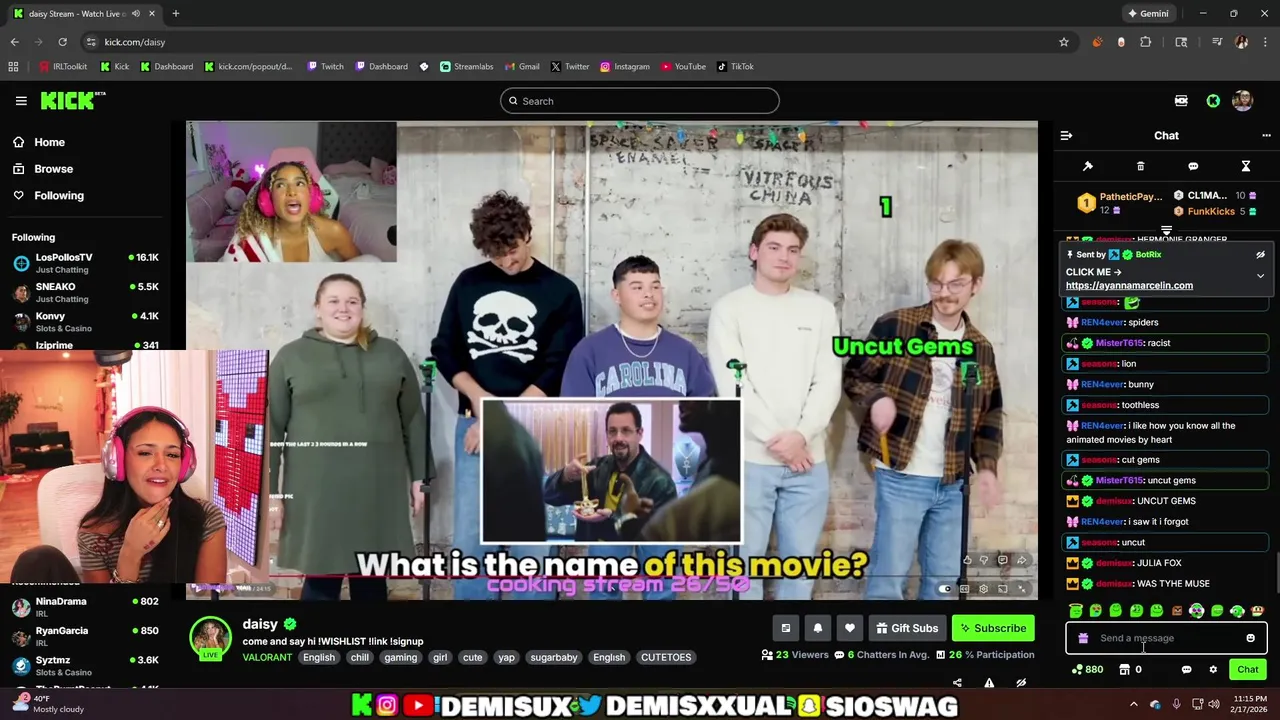Click the Send a message chat input

click(1166, 638)
